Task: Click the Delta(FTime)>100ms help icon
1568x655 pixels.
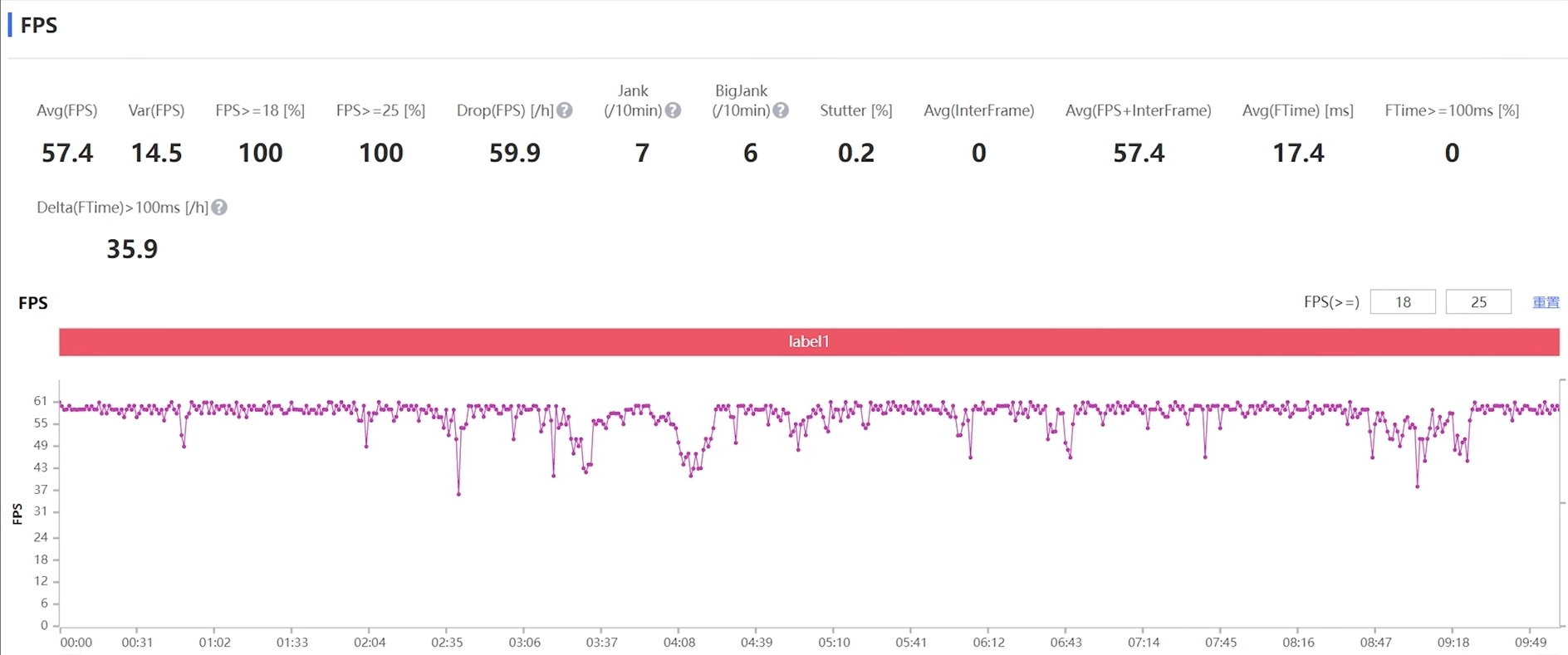Action: (219, 208)
